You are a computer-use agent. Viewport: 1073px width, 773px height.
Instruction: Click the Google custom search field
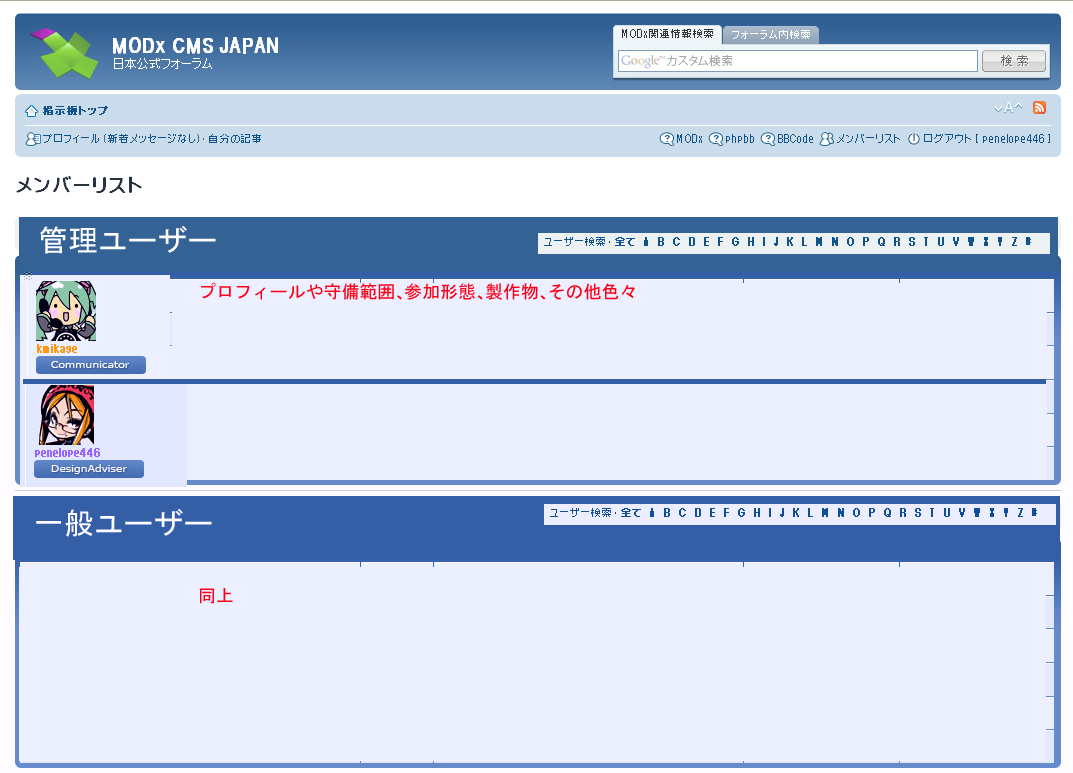click(797, 61)
